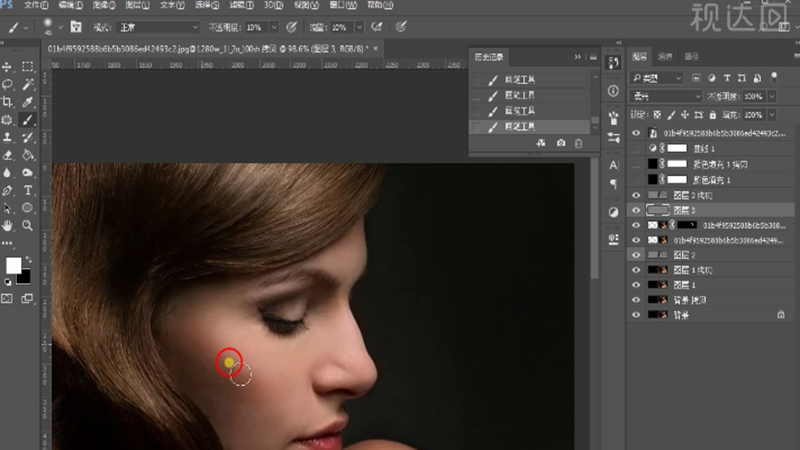This screenshot has width=800, height=450.
Task: Hide the 背景 拷贝 layer
Action: [636, 300]
